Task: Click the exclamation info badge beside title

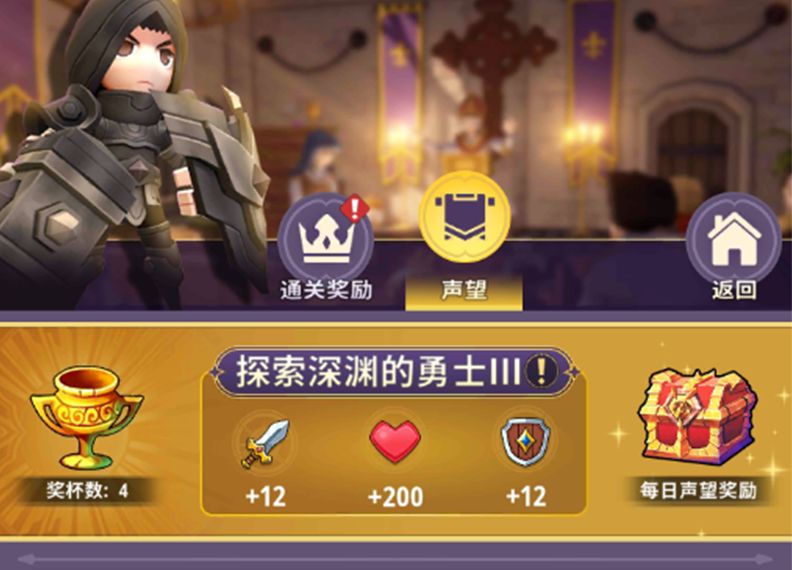Action: tap(541, 371)
